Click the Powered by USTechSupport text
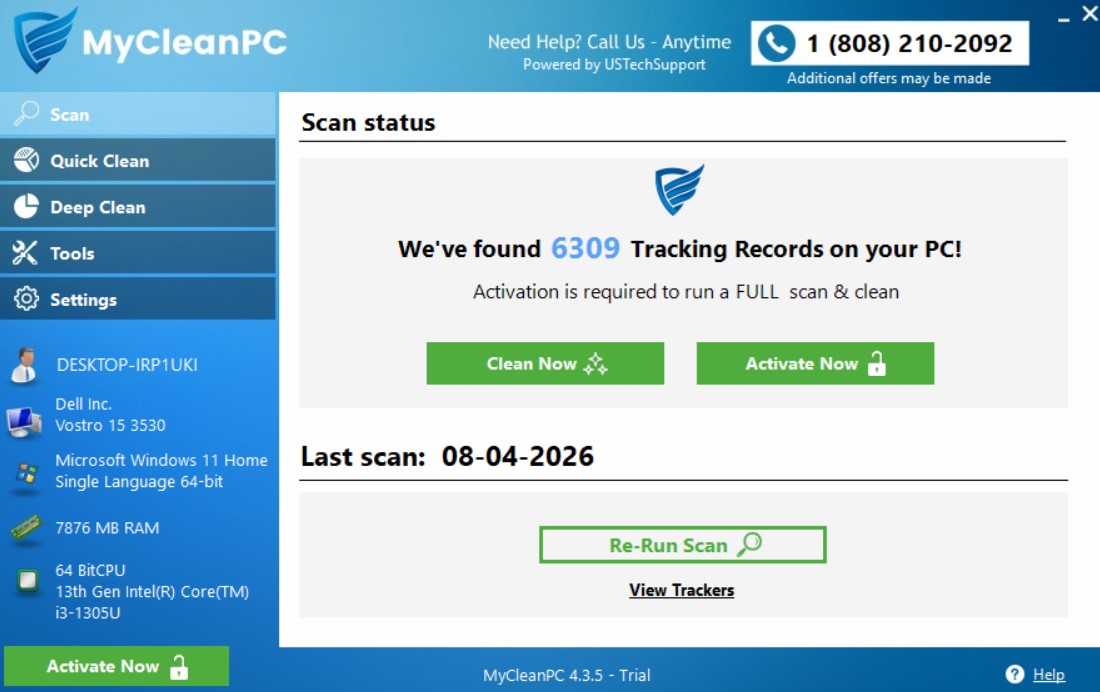This screenshot has width=1100, height=692. pos(614,65)
